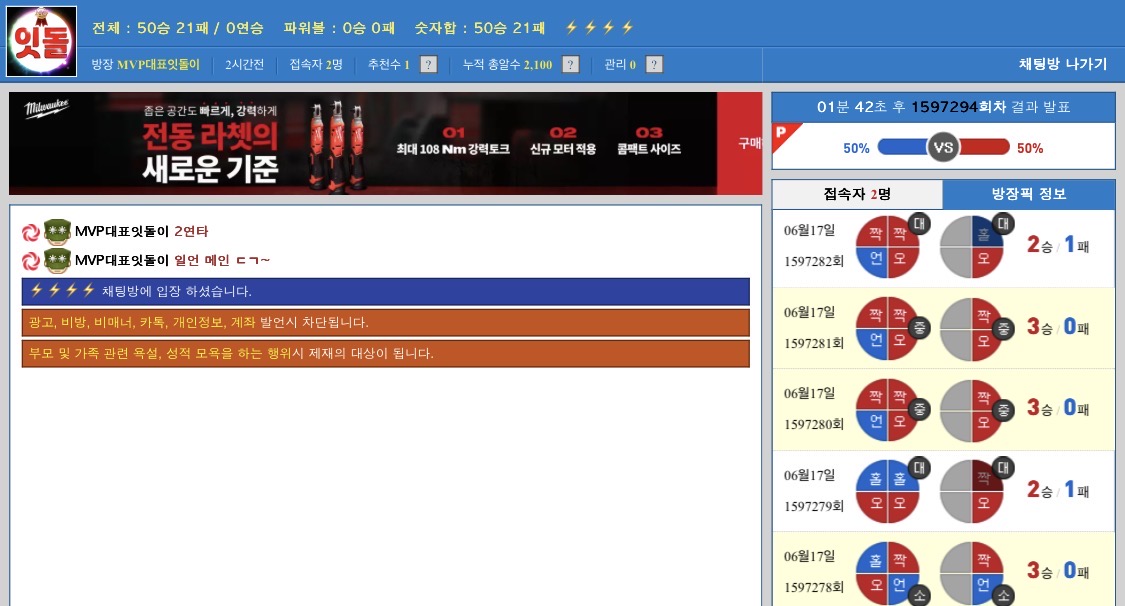Click avatar beside message 2연타
The height and width of the screenshot is (606, 1125).
57,232
